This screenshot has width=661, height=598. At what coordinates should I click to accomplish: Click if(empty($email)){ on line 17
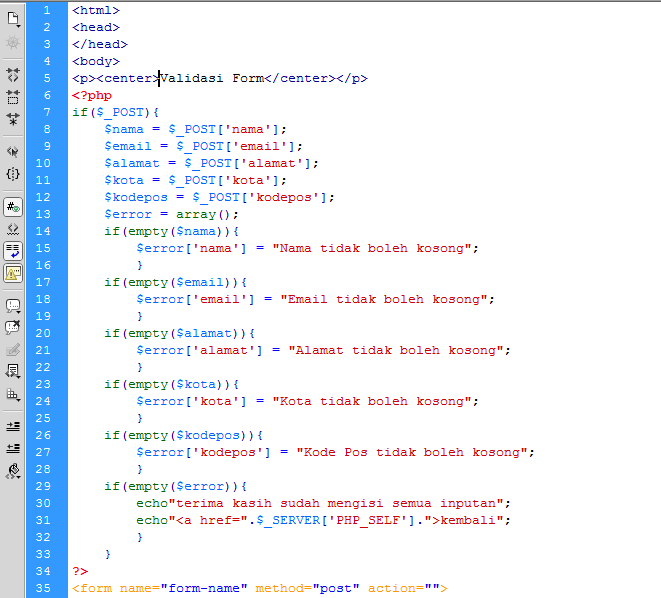[x=176, y=282]
